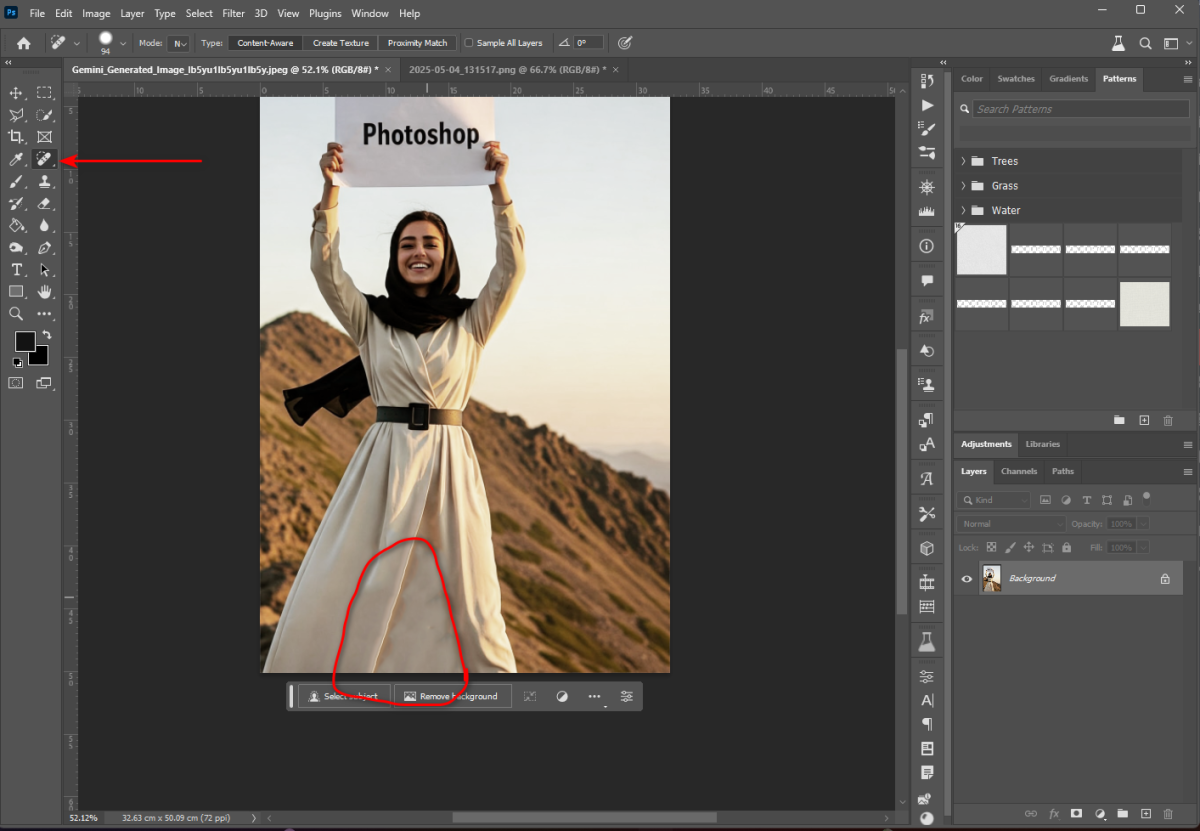Open the Navigator ship-wheel panel icon
This screenshot has width=1200, height=831.
tap(927, 187)
